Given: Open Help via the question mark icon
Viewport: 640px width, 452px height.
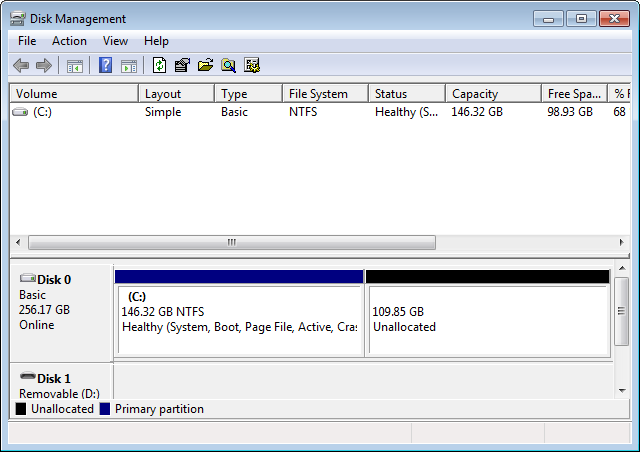Looking at the screenshot, I should [x=105, y=65].
